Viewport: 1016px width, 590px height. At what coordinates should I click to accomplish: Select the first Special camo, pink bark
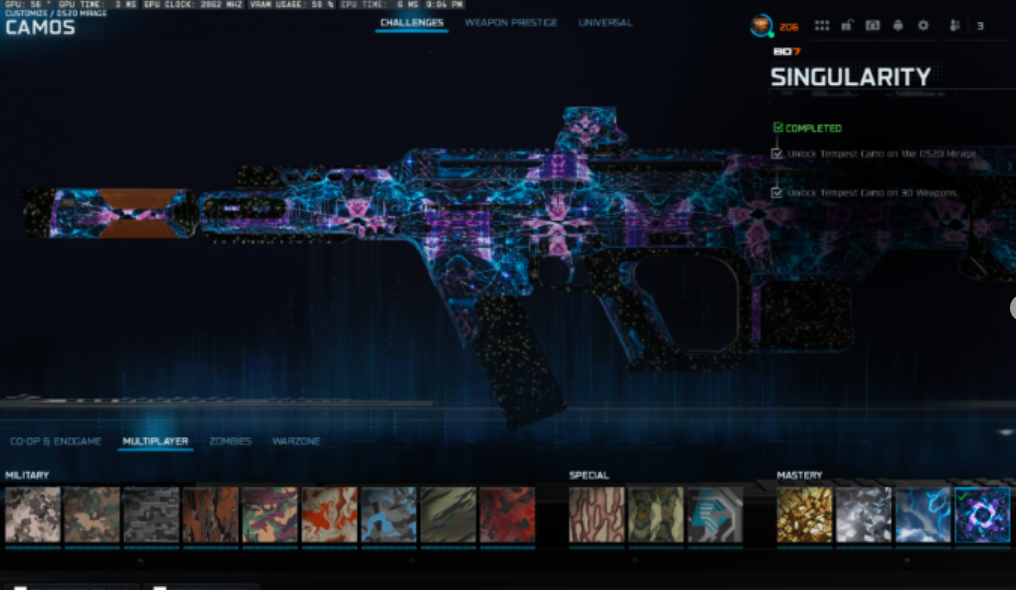point(597,515)
